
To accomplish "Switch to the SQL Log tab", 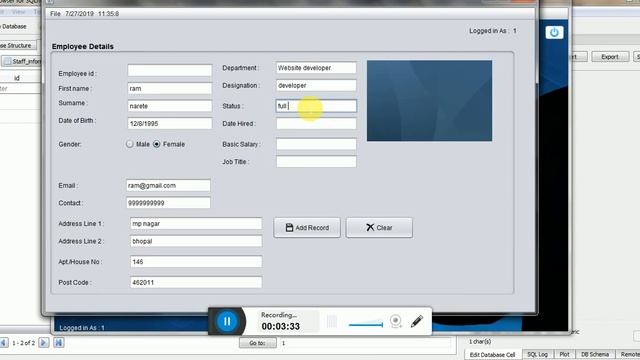I will coord(537,354).
